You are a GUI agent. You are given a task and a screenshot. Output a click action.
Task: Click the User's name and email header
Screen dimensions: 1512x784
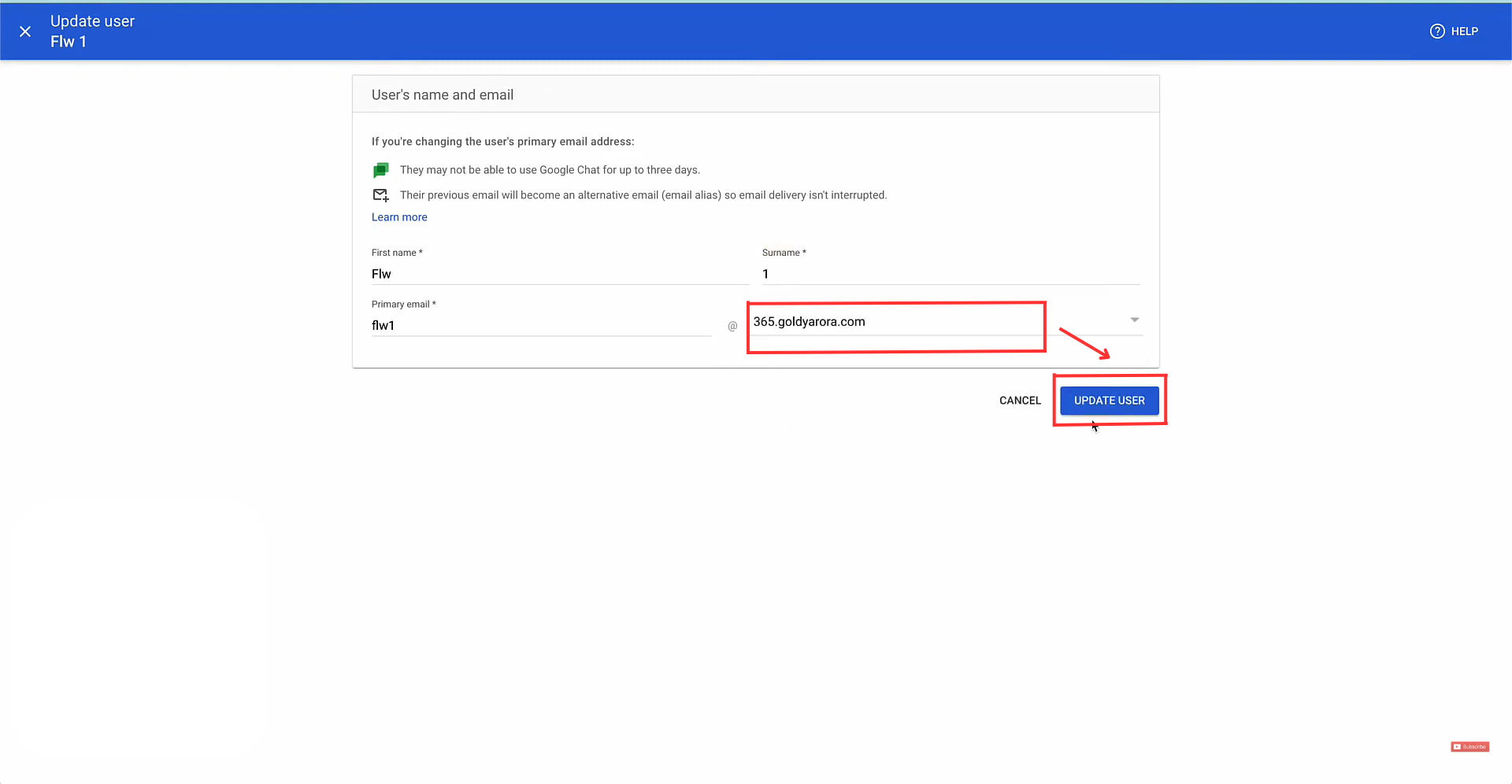[443, 95]
